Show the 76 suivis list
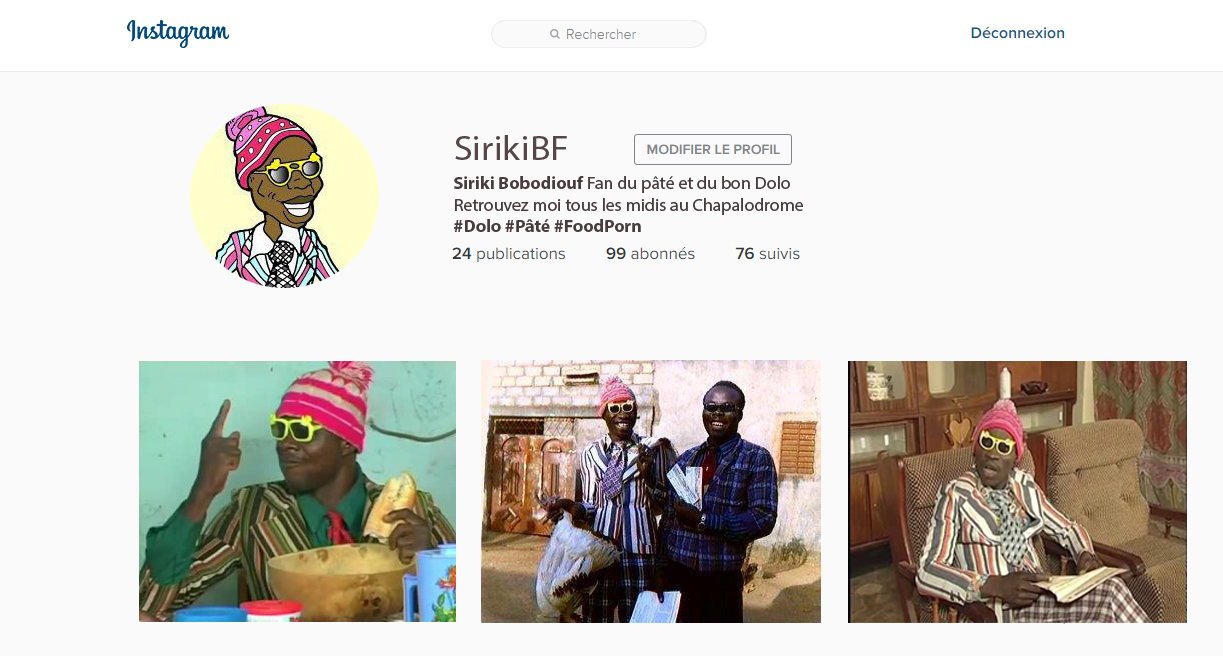Screen dimensions: 1223x656 tap(767, 254)
